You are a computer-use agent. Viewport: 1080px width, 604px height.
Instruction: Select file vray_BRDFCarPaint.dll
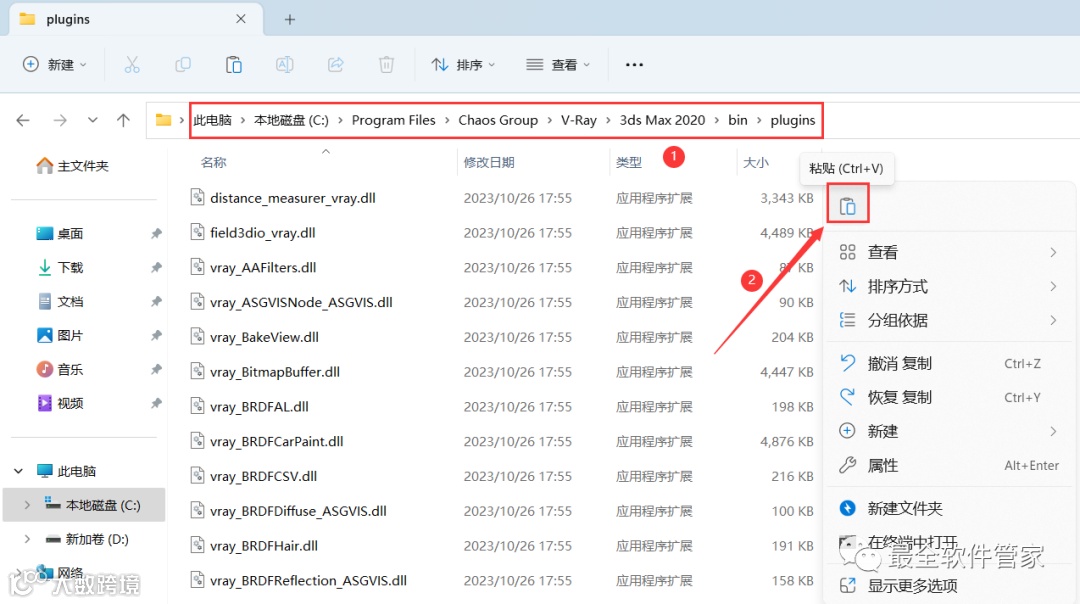277,441
